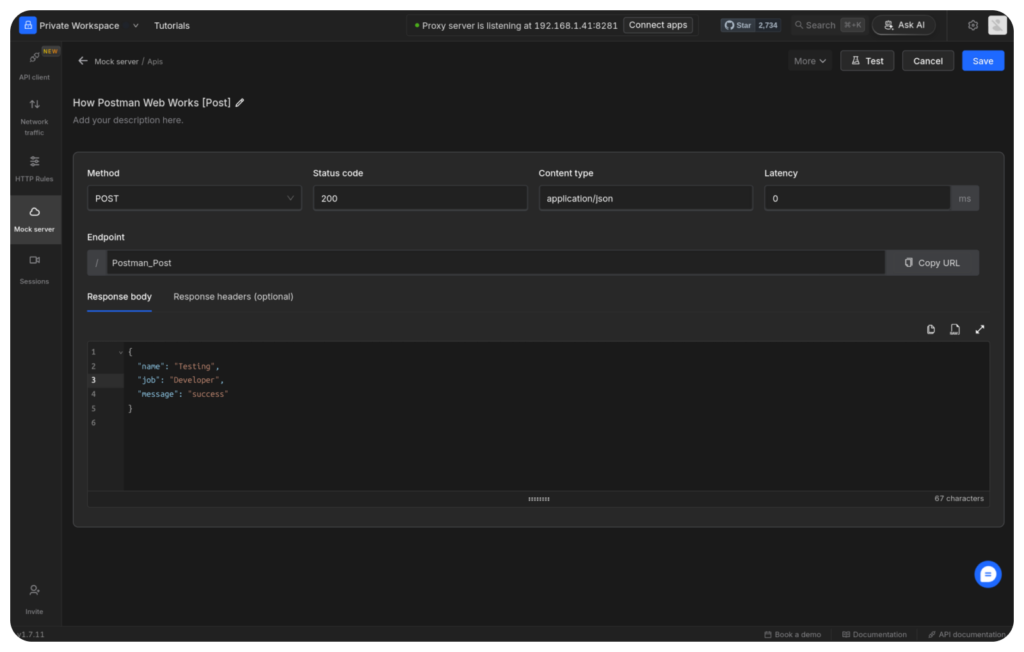
Task: Open the API documentation footer link
Action: pyautogui.click(x=967, y=634)
